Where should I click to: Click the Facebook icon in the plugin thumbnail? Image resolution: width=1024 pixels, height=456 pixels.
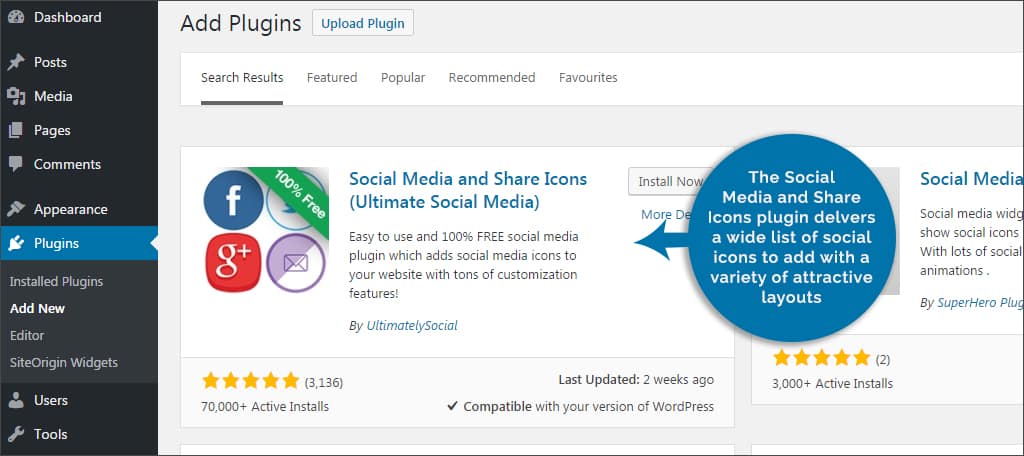point(234,199)
